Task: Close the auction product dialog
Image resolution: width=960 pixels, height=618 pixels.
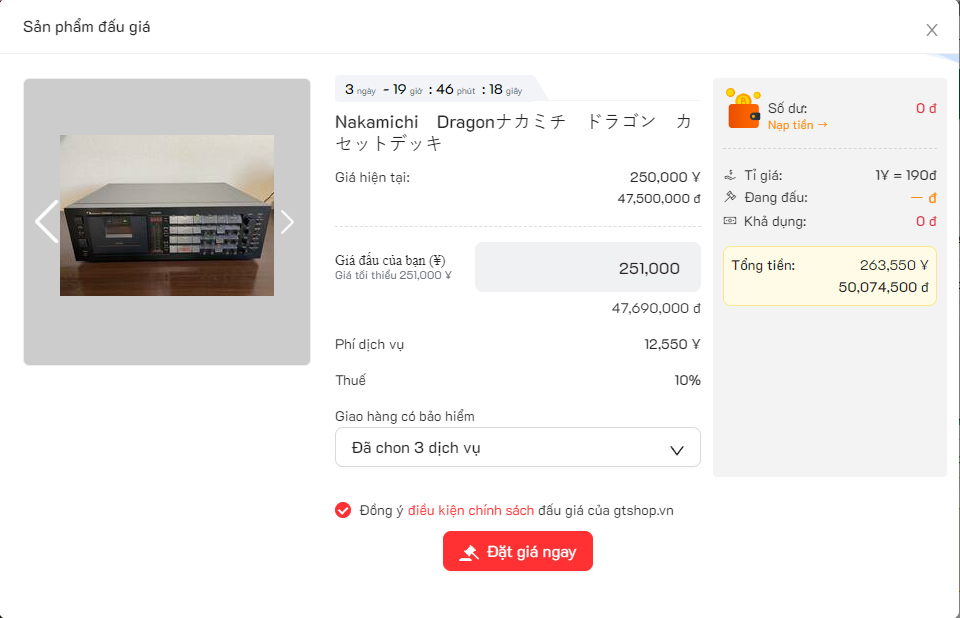Action: tap(932, 30)
